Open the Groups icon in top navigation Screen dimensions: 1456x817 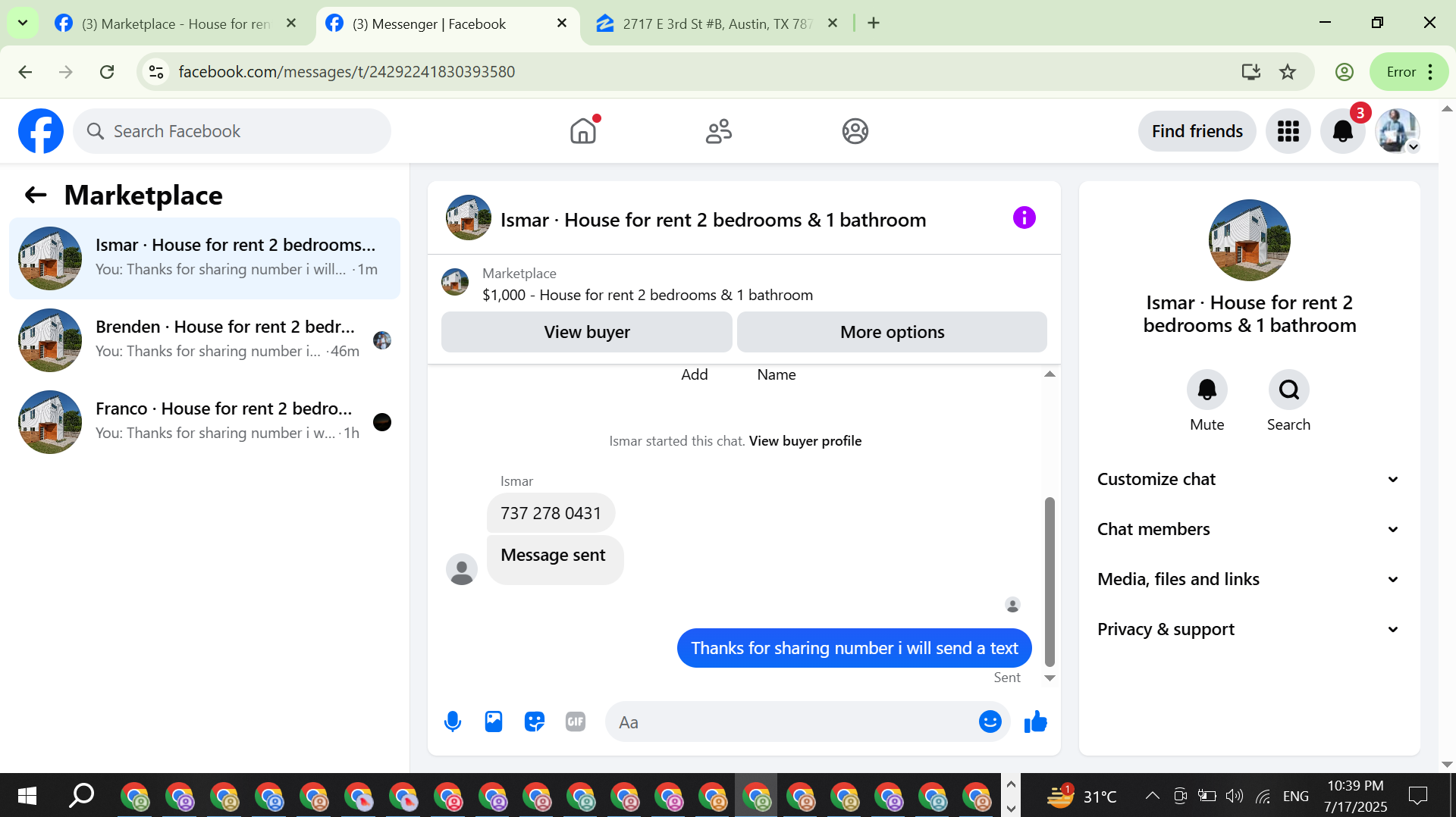[855, 131]
